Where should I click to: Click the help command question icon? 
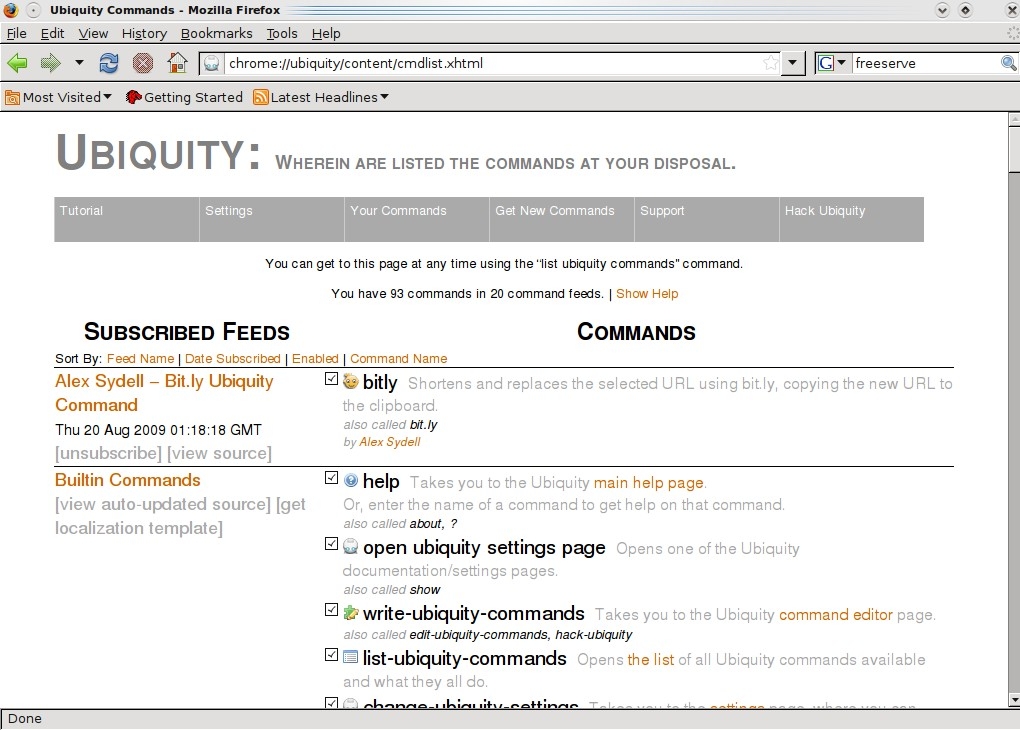(x=351, y=480)
